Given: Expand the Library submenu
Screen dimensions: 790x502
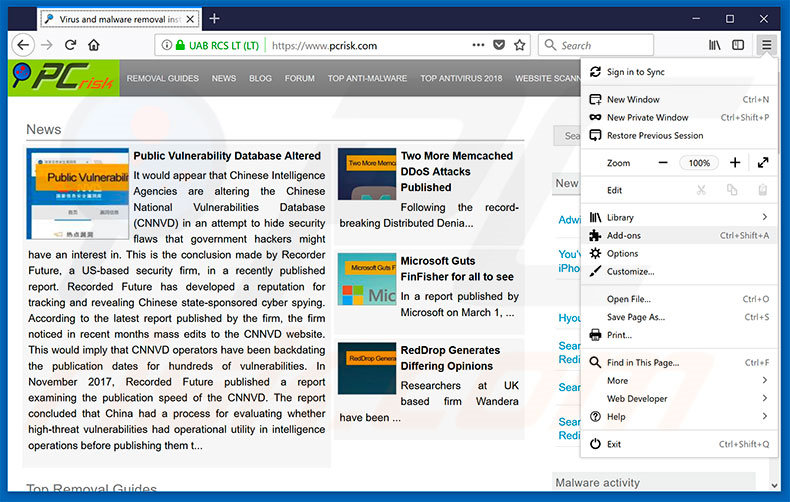Looking at the screenshot, I should [x=764, y=217].
